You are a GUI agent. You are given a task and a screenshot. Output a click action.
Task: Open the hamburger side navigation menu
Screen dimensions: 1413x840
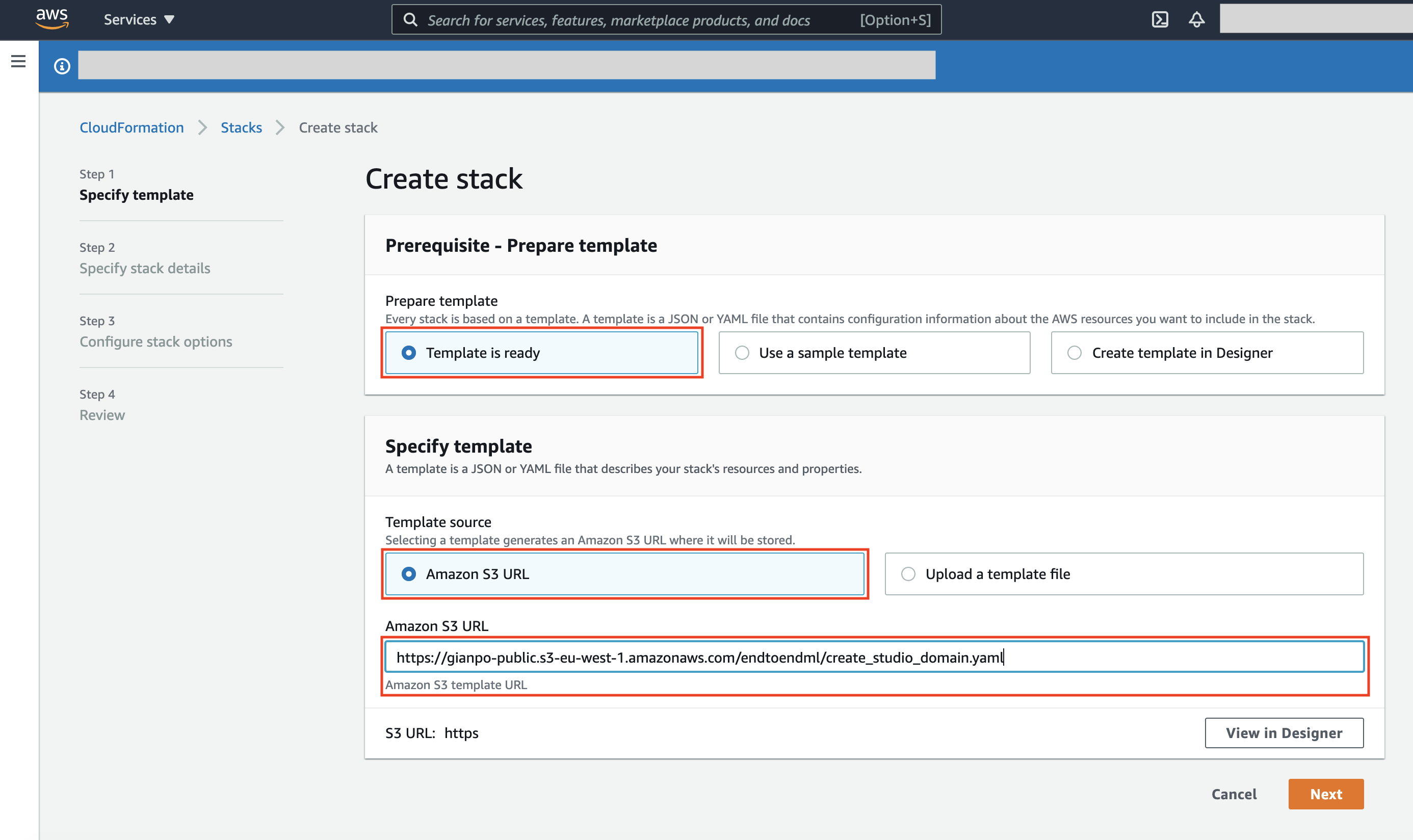click(18, 61)
